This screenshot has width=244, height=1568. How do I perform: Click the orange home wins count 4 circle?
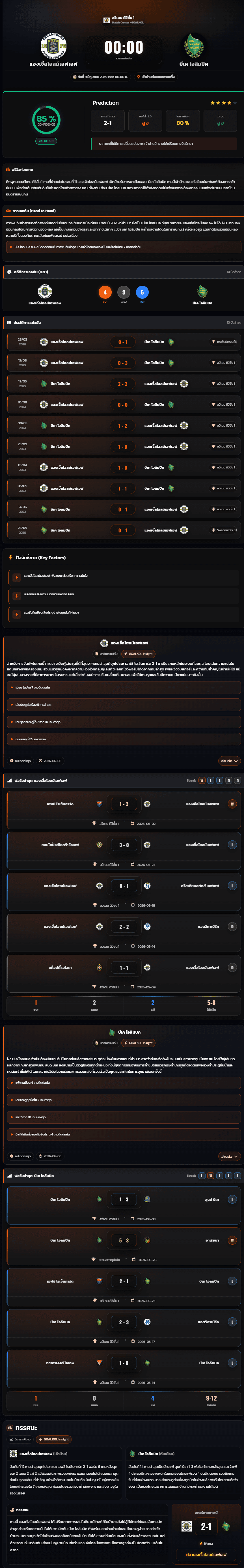pos(105,292)
